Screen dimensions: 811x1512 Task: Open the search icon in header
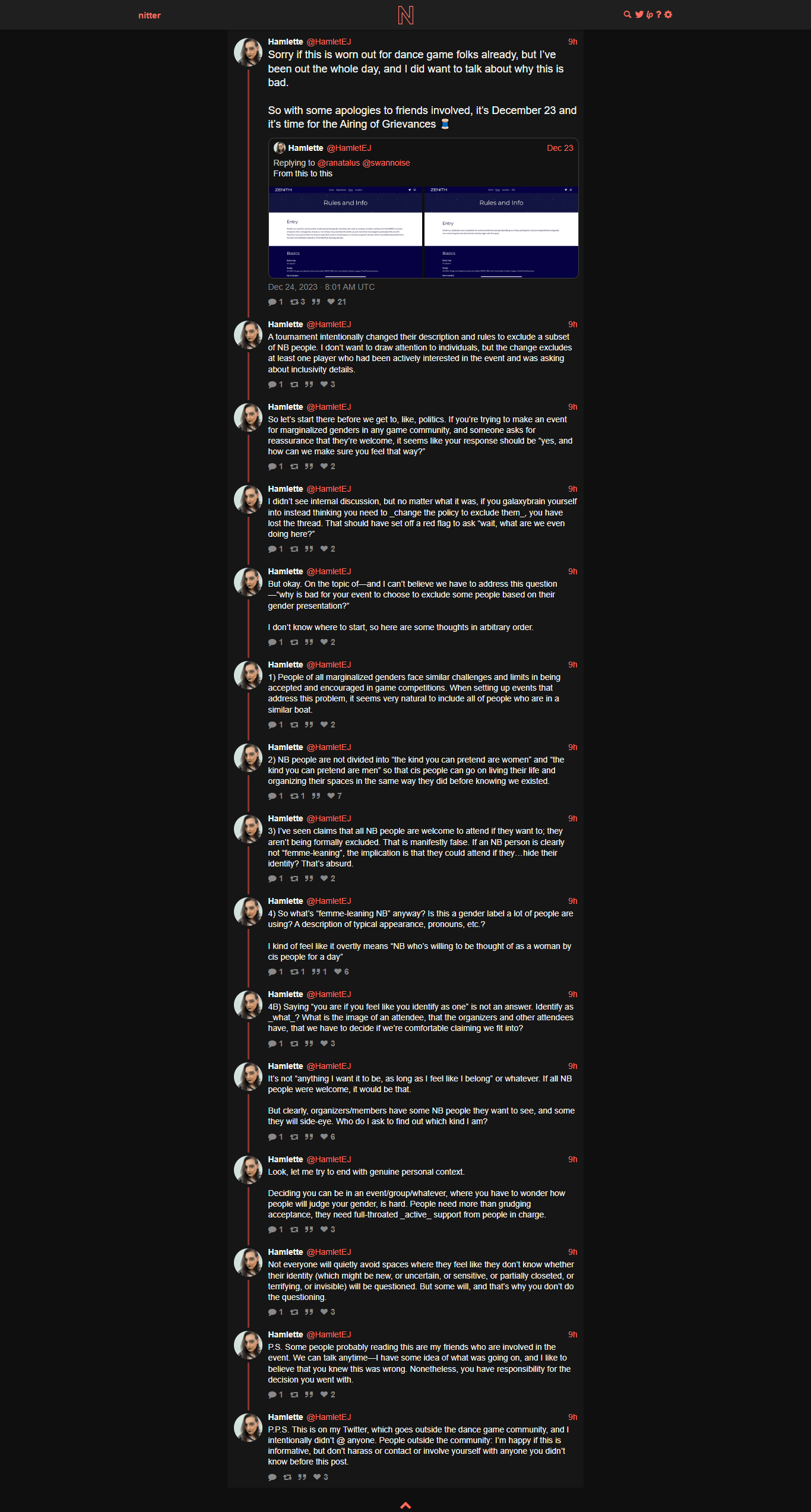(627, 15)
